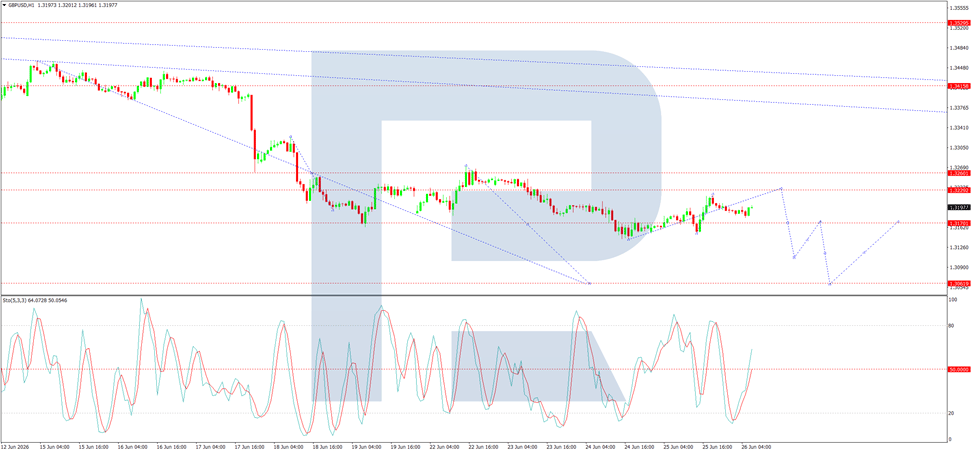
Task: Click the 25 Jun 04:00 time label
Action: click(677, 446)
